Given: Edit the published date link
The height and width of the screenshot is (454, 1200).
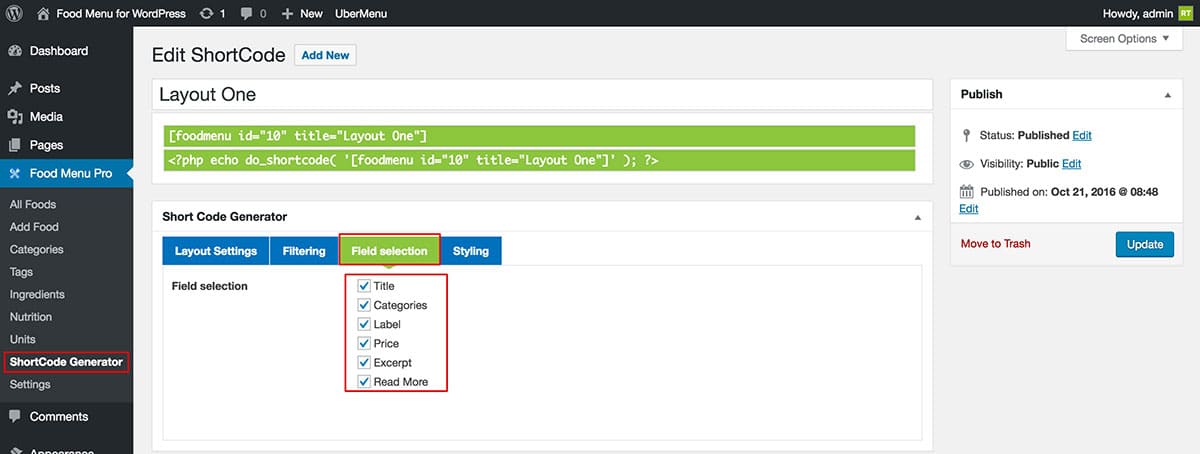Looking at the screenshot, I should (968, 209).
